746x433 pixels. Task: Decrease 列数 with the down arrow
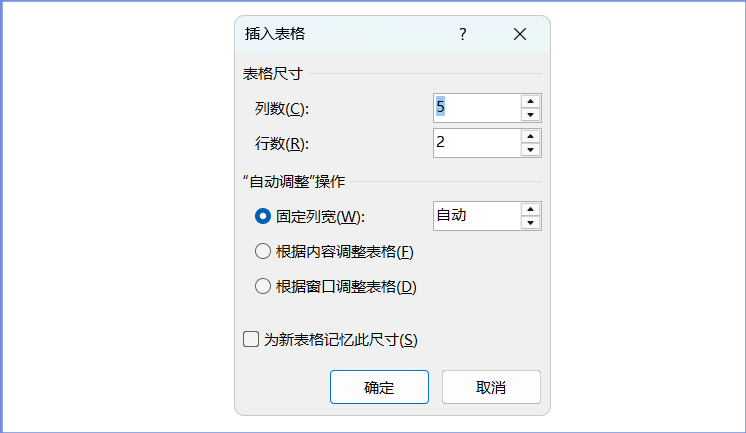pos(530,115)
